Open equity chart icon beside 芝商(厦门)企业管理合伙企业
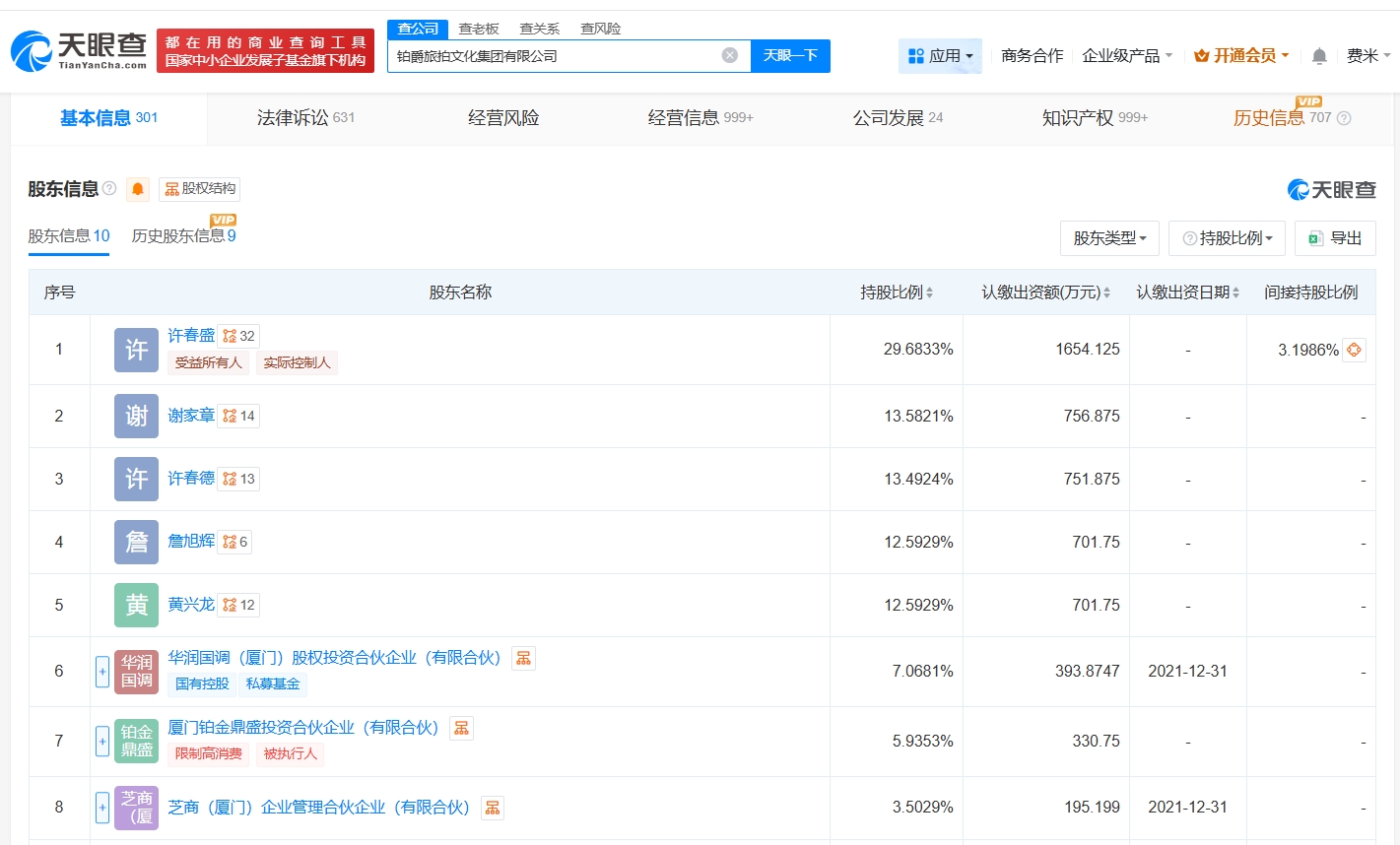 point(493,808)
